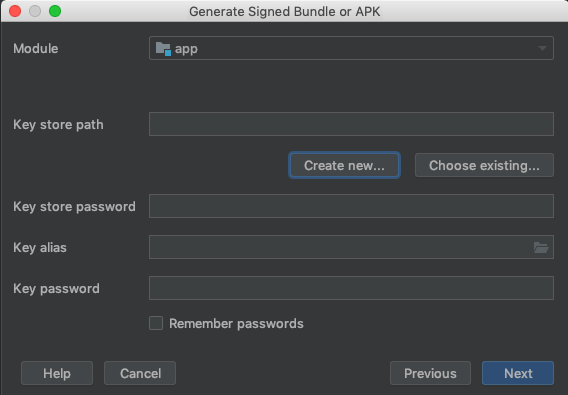Click the green zoom window button
The width and height of the screenshot is (568, 395).
55,11
